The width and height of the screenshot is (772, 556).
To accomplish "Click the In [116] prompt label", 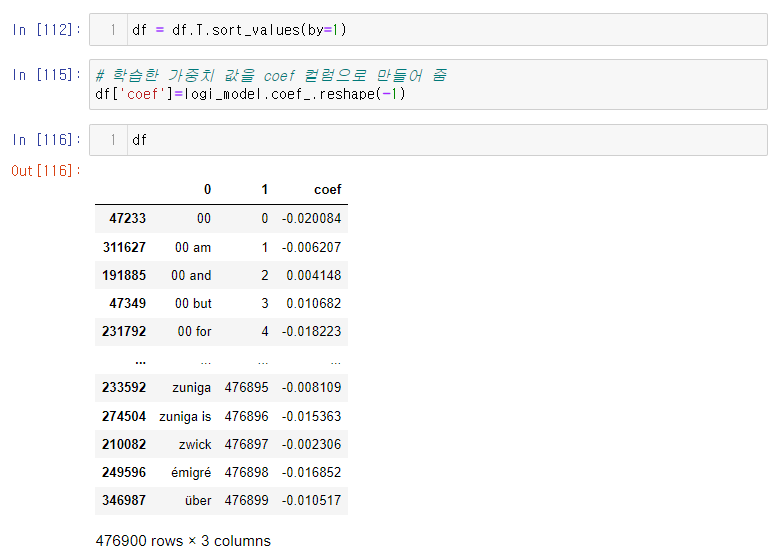I will (46, 140).
